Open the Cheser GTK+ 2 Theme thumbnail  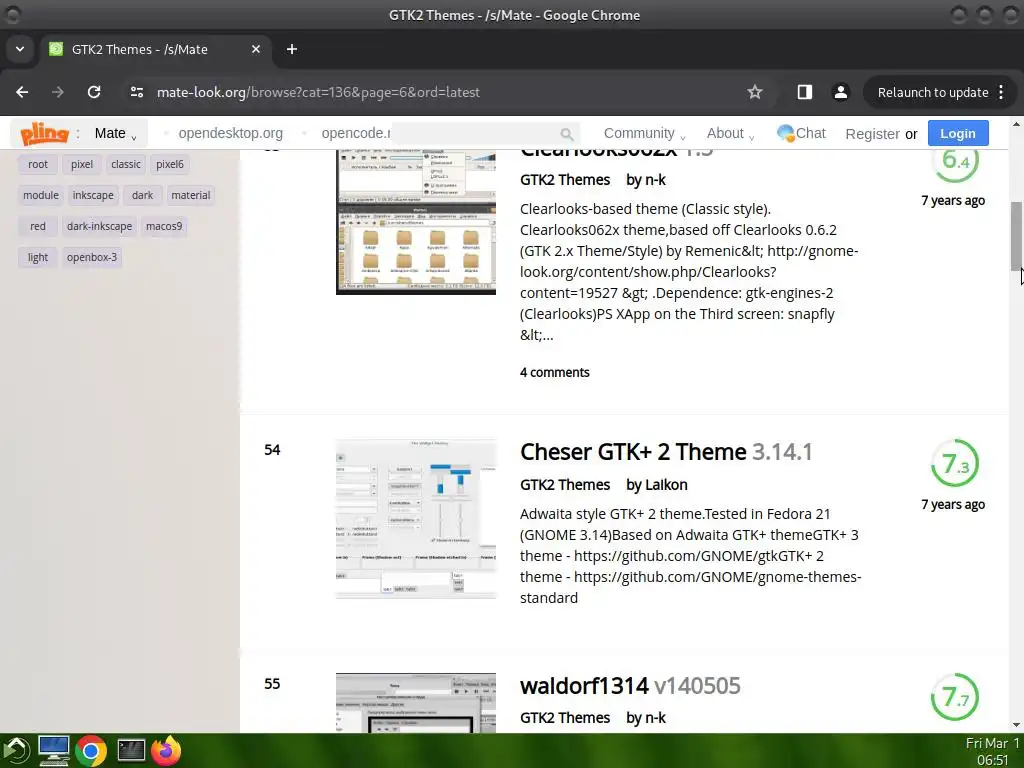click(416, 519)
